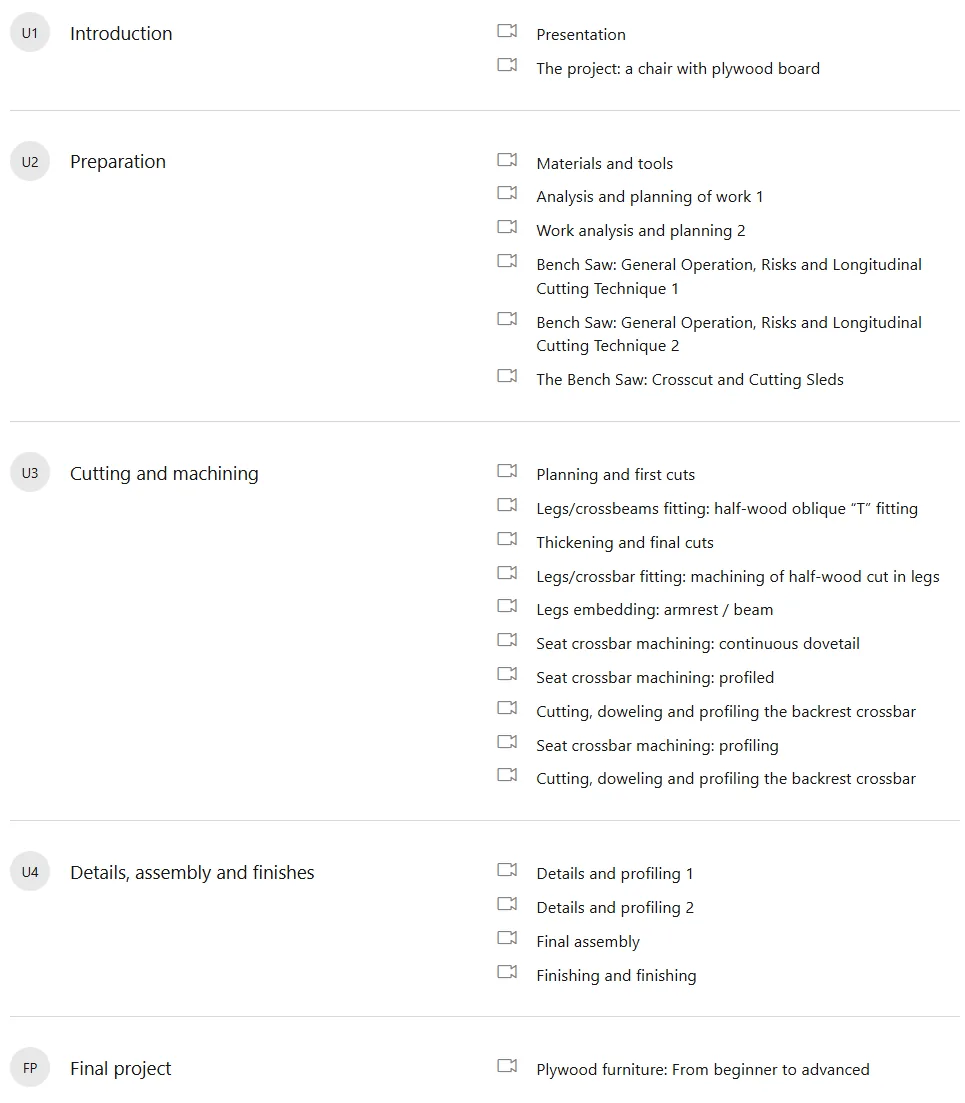The width and height of the screenshot is (965, 1103).
Task: Open the Cutting and machining unit heading
Action: click(x=164, y=473)
